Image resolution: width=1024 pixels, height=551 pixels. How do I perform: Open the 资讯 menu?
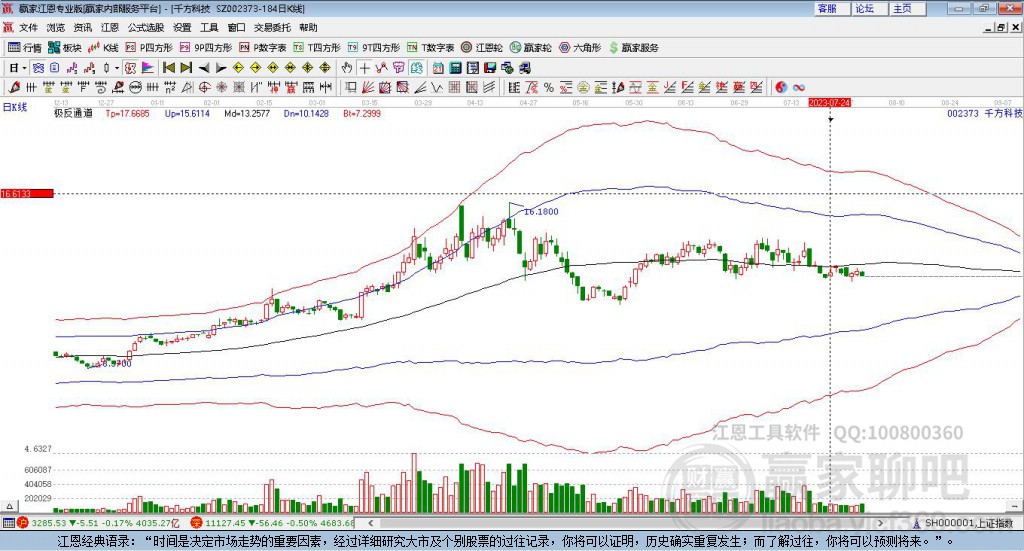[82, 27]
